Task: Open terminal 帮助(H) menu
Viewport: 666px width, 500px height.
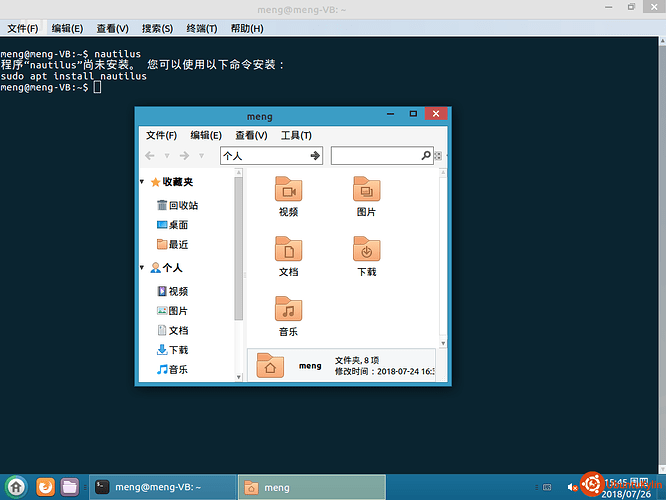Action: coord(247,28)
